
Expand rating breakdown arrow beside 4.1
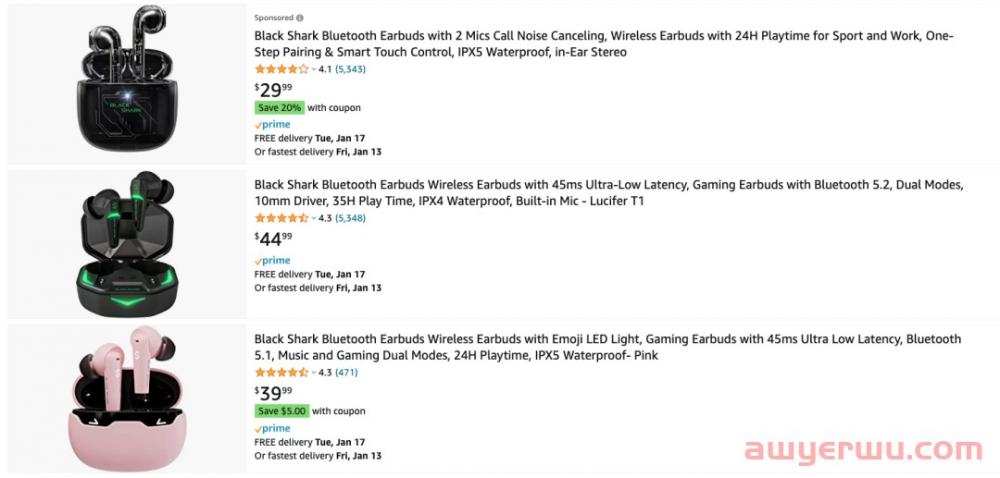pyautogui.click(x=313, y=69)
